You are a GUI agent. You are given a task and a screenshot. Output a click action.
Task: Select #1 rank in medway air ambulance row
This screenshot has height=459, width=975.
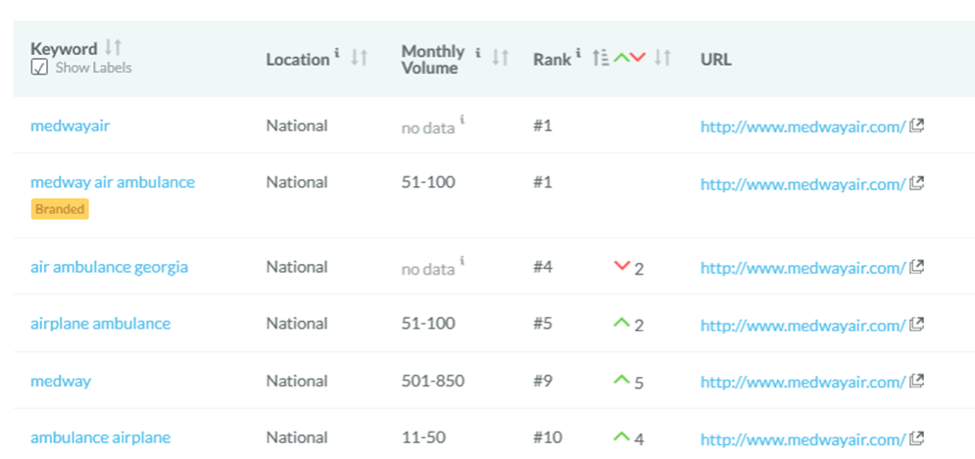543,182
